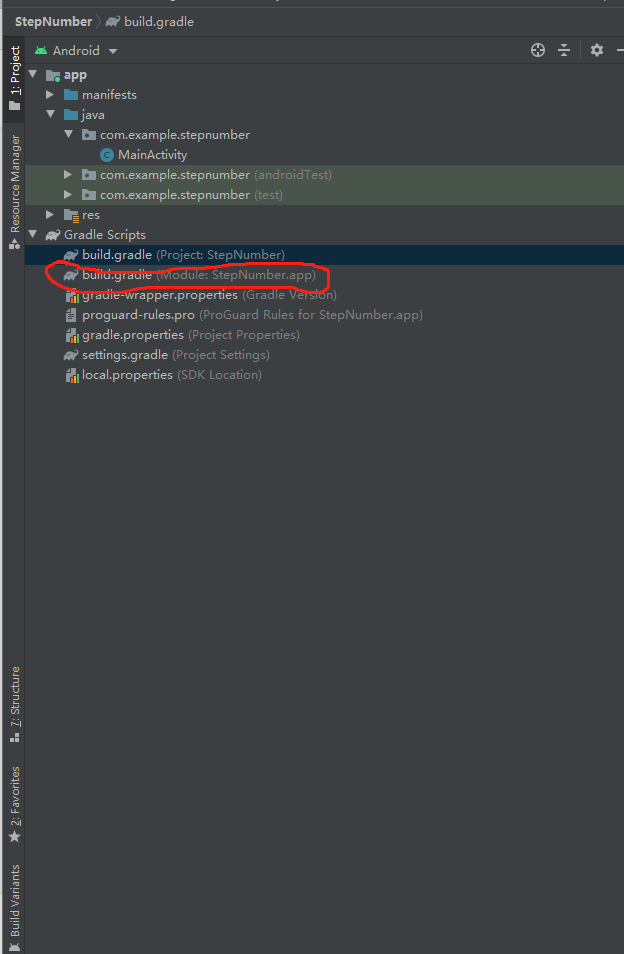Click the gradle.properties file icon
The image size is (624, 954).
point(72,335)
